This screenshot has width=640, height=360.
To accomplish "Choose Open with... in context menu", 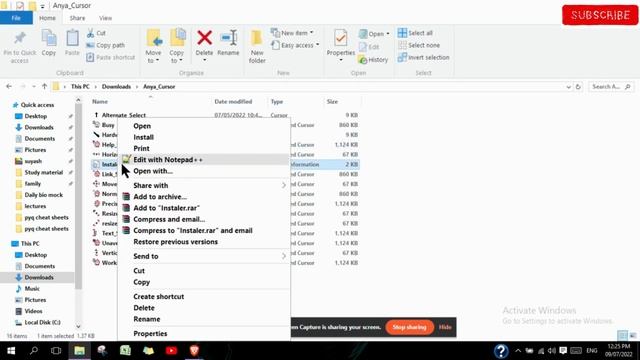I will [x=153, y=171].
